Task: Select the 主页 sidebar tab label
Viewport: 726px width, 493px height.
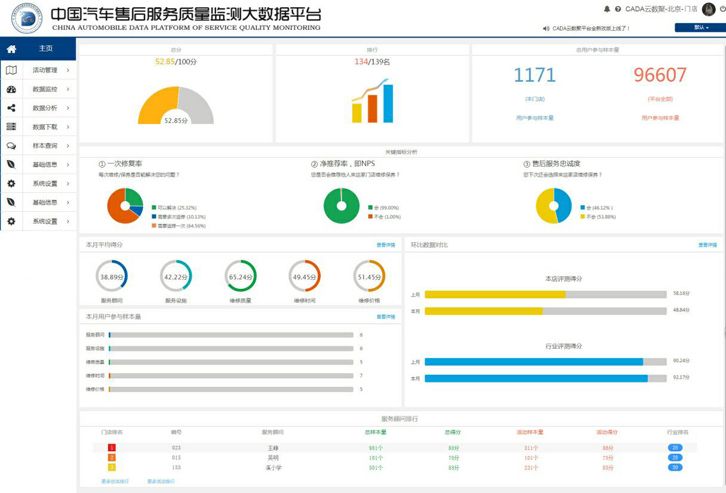Action: (x=46, y=48)
